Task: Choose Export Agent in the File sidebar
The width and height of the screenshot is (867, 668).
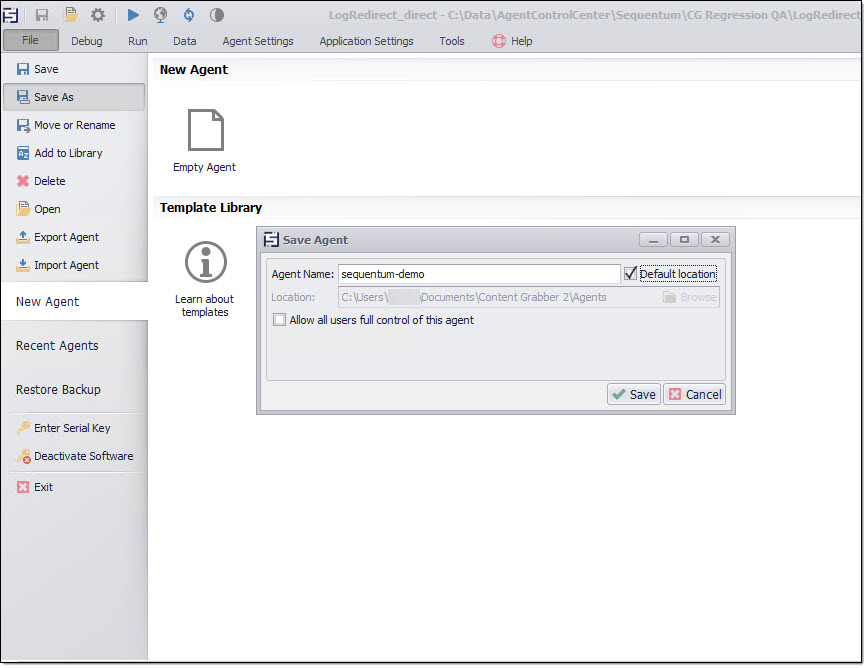Action: click(x=66, y=237)
